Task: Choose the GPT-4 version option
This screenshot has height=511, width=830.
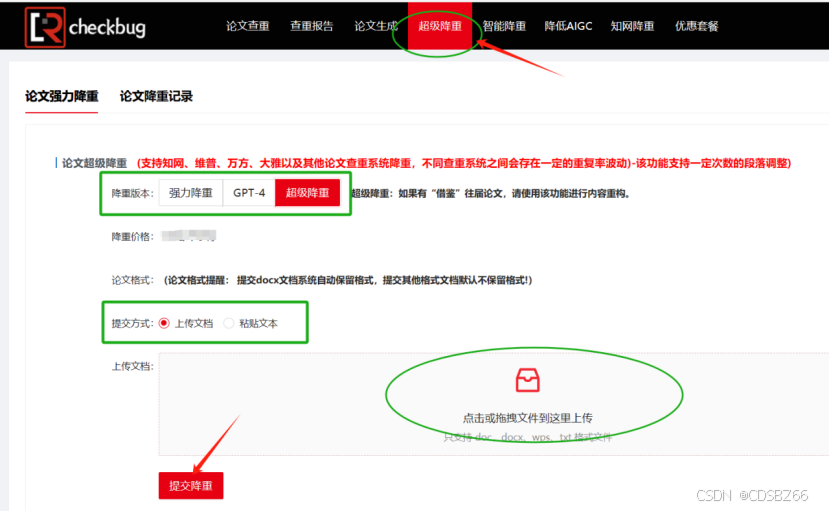Action: [249, 193]
